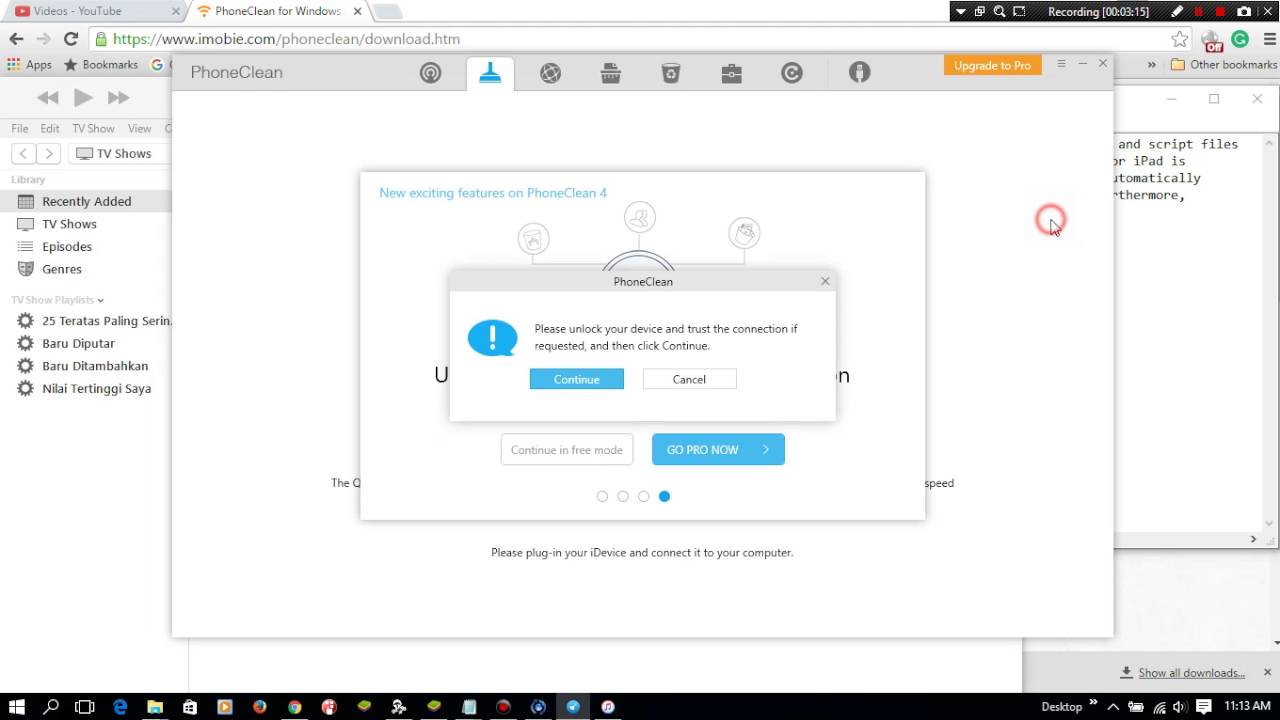Reload the imobie page
Screen dimensions: 1280x720
click(70, 39)
